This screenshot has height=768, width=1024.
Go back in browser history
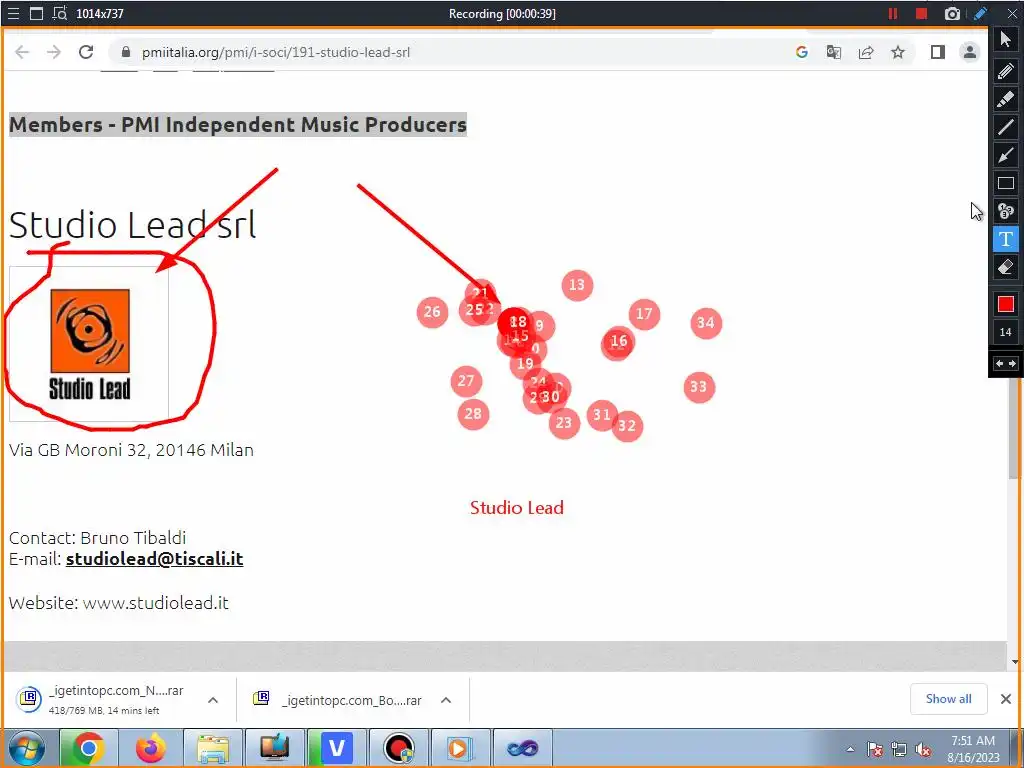(x=22, y=52)
